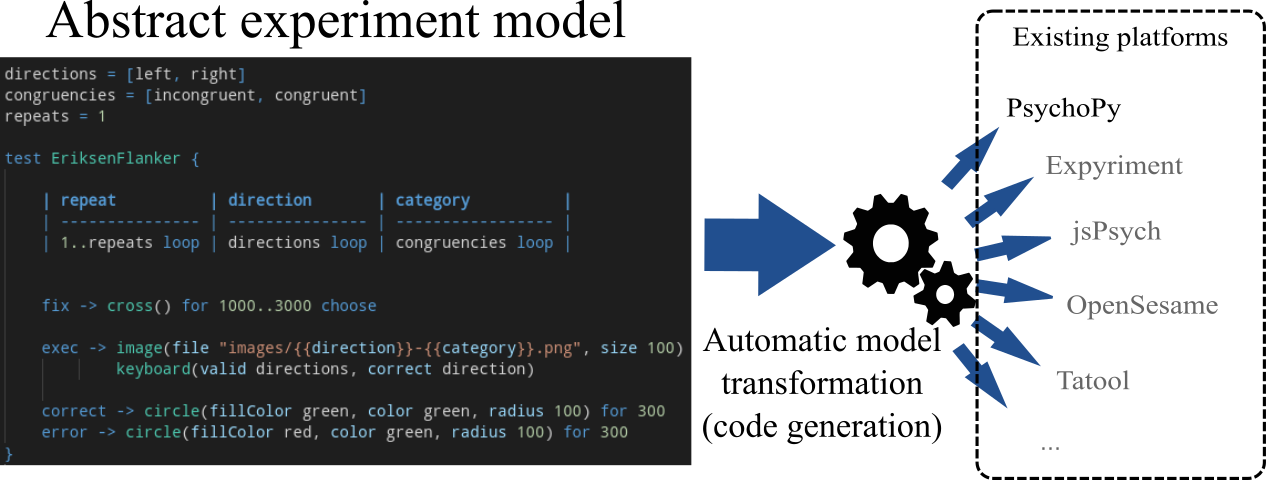
Task: Select the PsychoPy platform label
Action: tap(1063, 109)
